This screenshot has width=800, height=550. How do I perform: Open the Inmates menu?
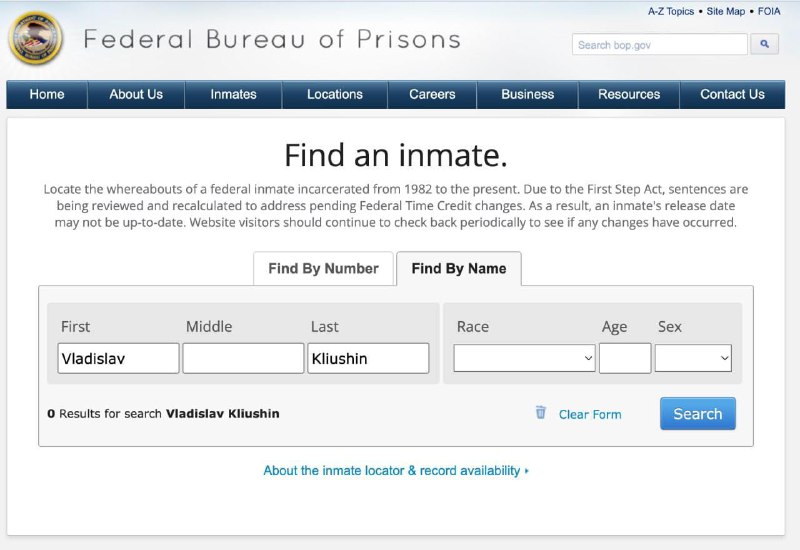coord(233,94)
